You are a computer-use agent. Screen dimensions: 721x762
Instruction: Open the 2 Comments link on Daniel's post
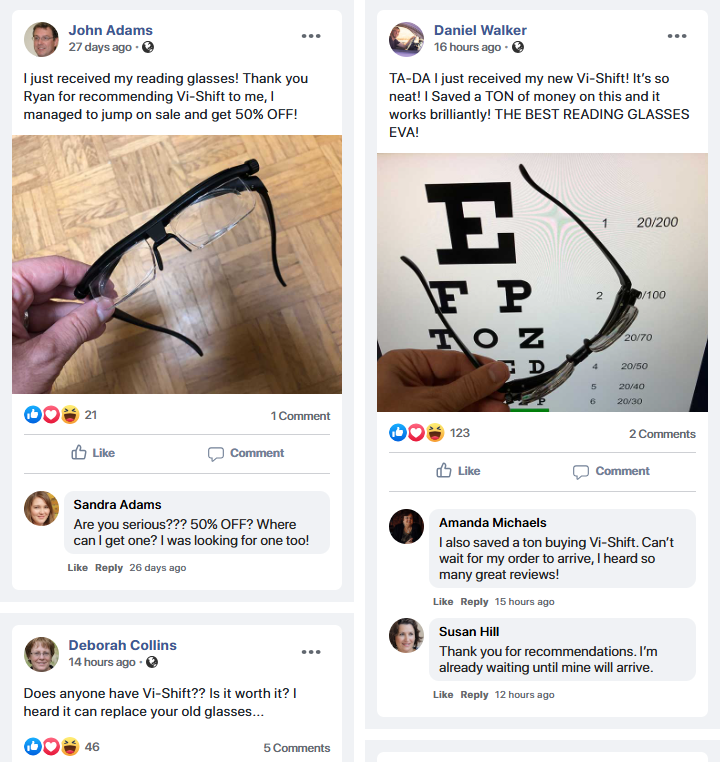point(662,434)
